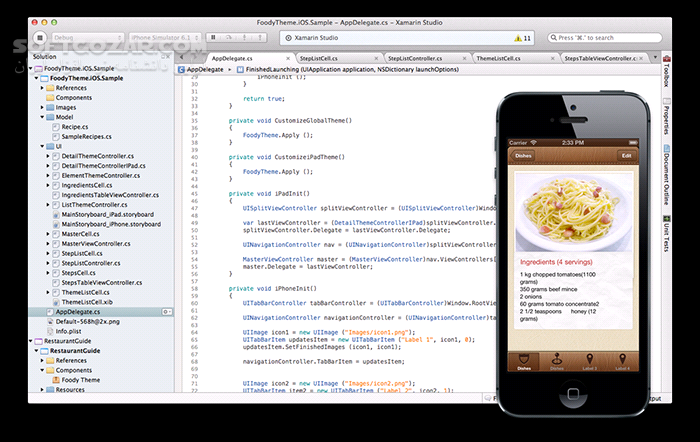Open the tab overflow dropdown arrow
This screenshot has height=442, width=700.
pos(655,58)
